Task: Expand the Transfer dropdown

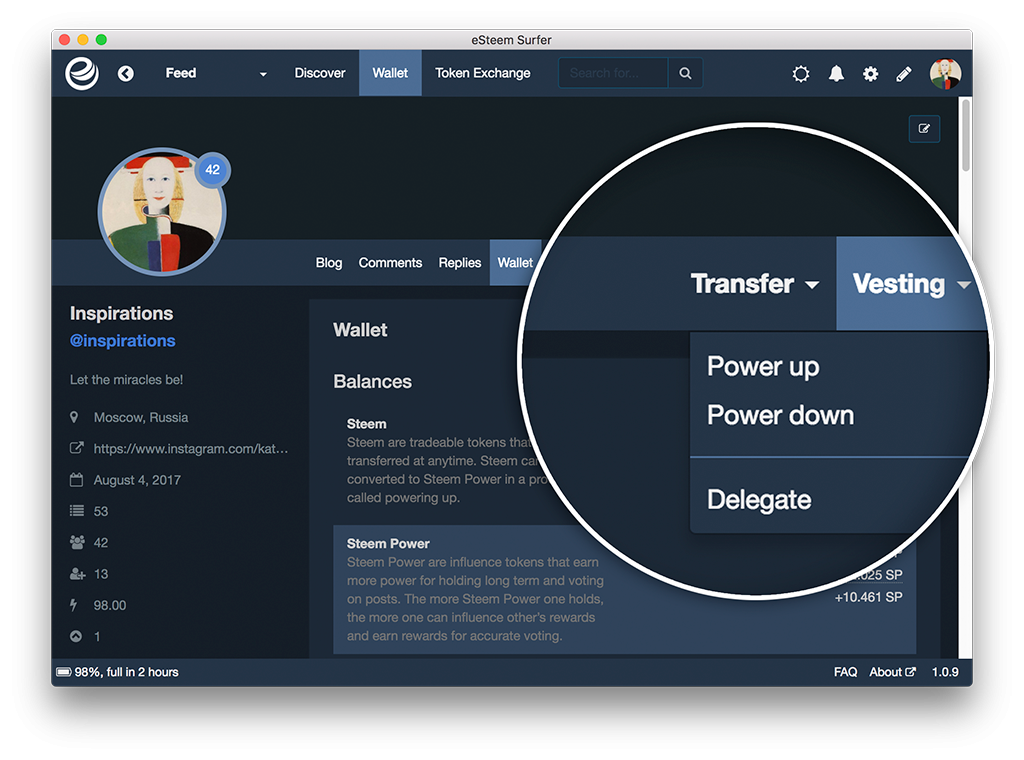Action: tap(754, 283)
